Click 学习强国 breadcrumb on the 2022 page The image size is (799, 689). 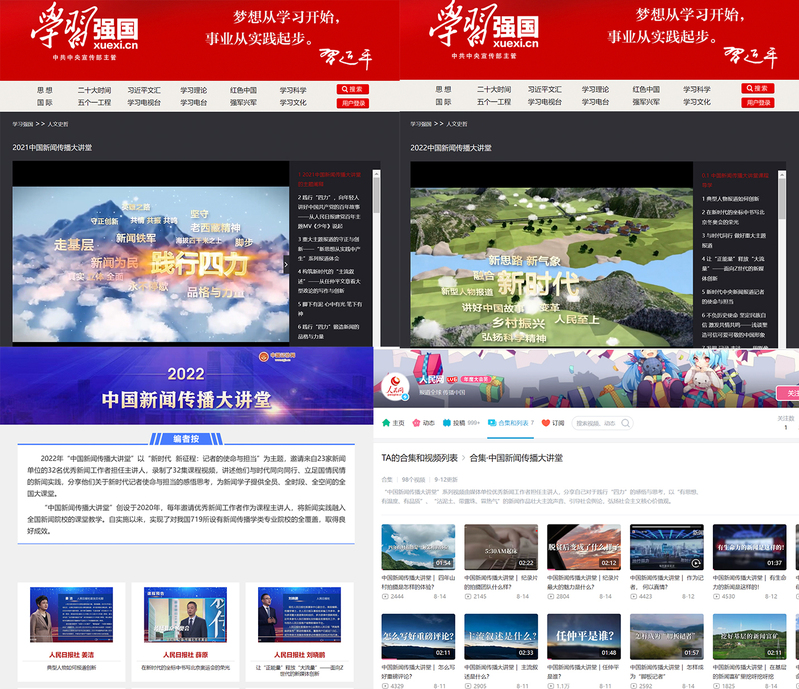pyautogui.click(x=421, y=124)
